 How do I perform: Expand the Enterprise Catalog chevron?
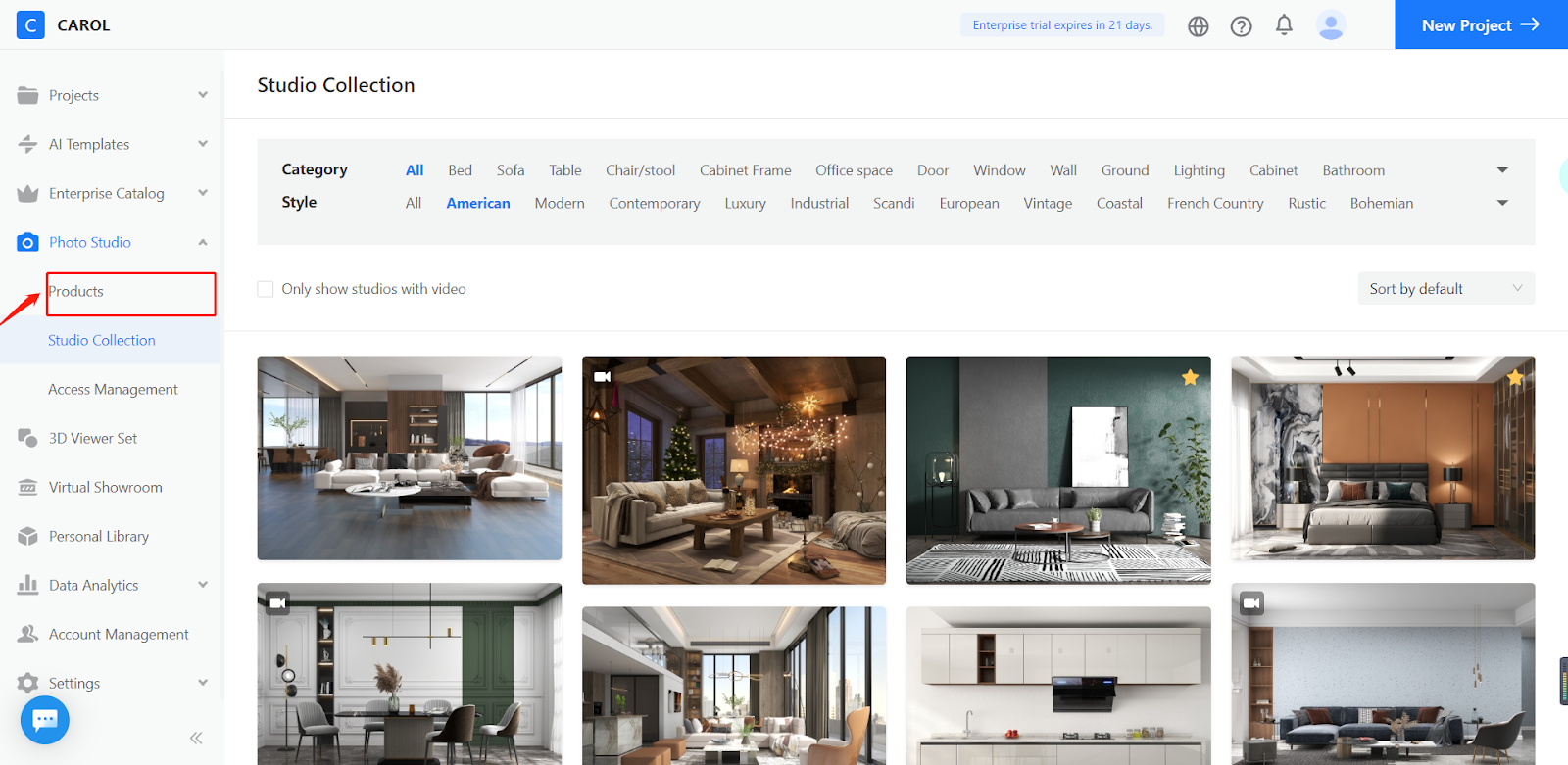pyautogui.click(x=203, y=193)
